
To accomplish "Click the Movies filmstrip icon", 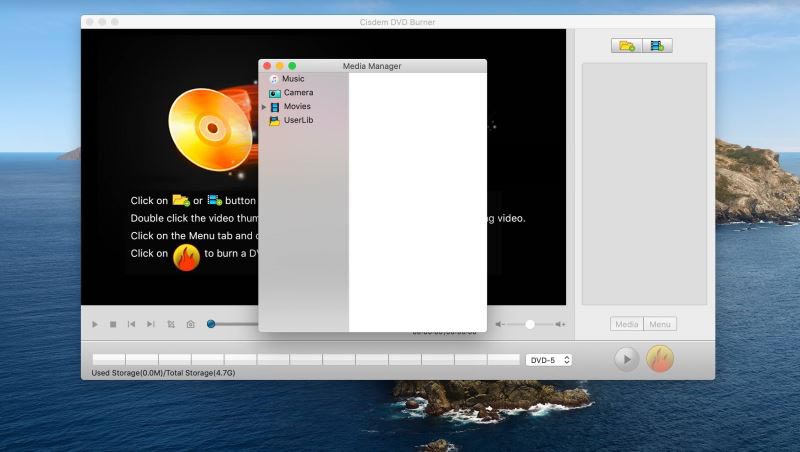I will point(274,107).
